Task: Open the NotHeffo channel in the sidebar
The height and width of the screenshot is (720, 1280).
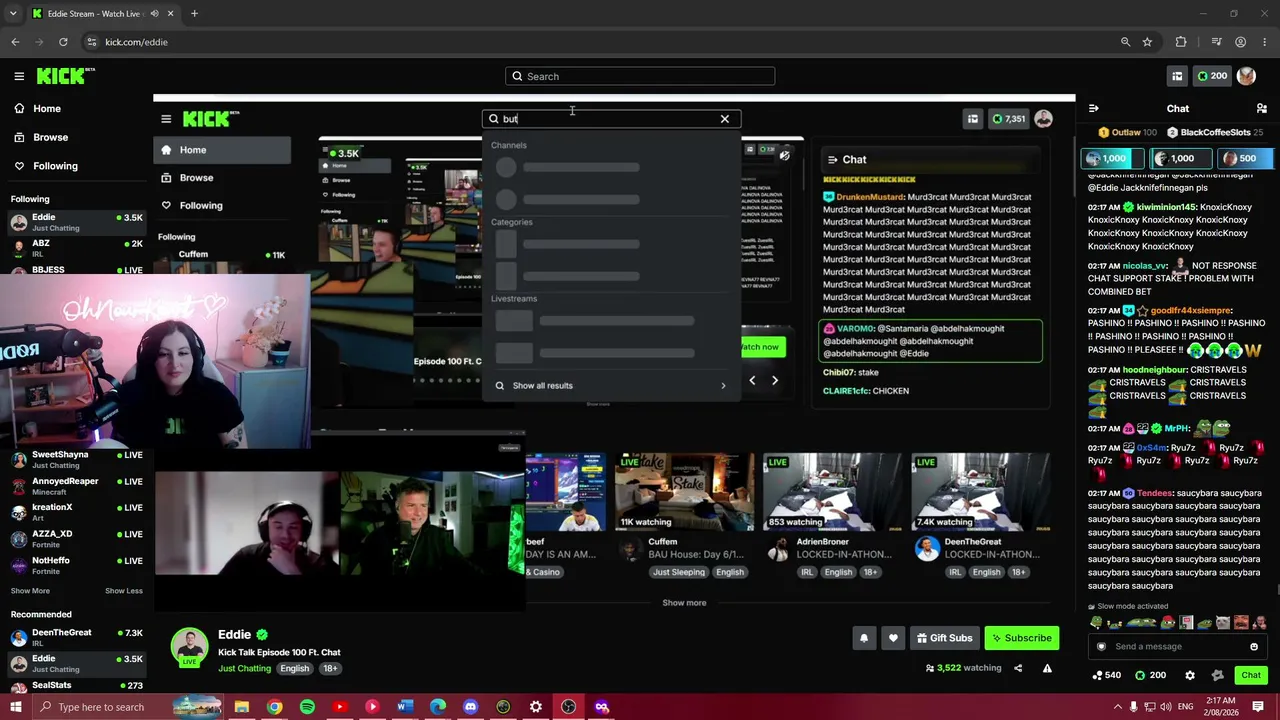Action: [76, 565]
